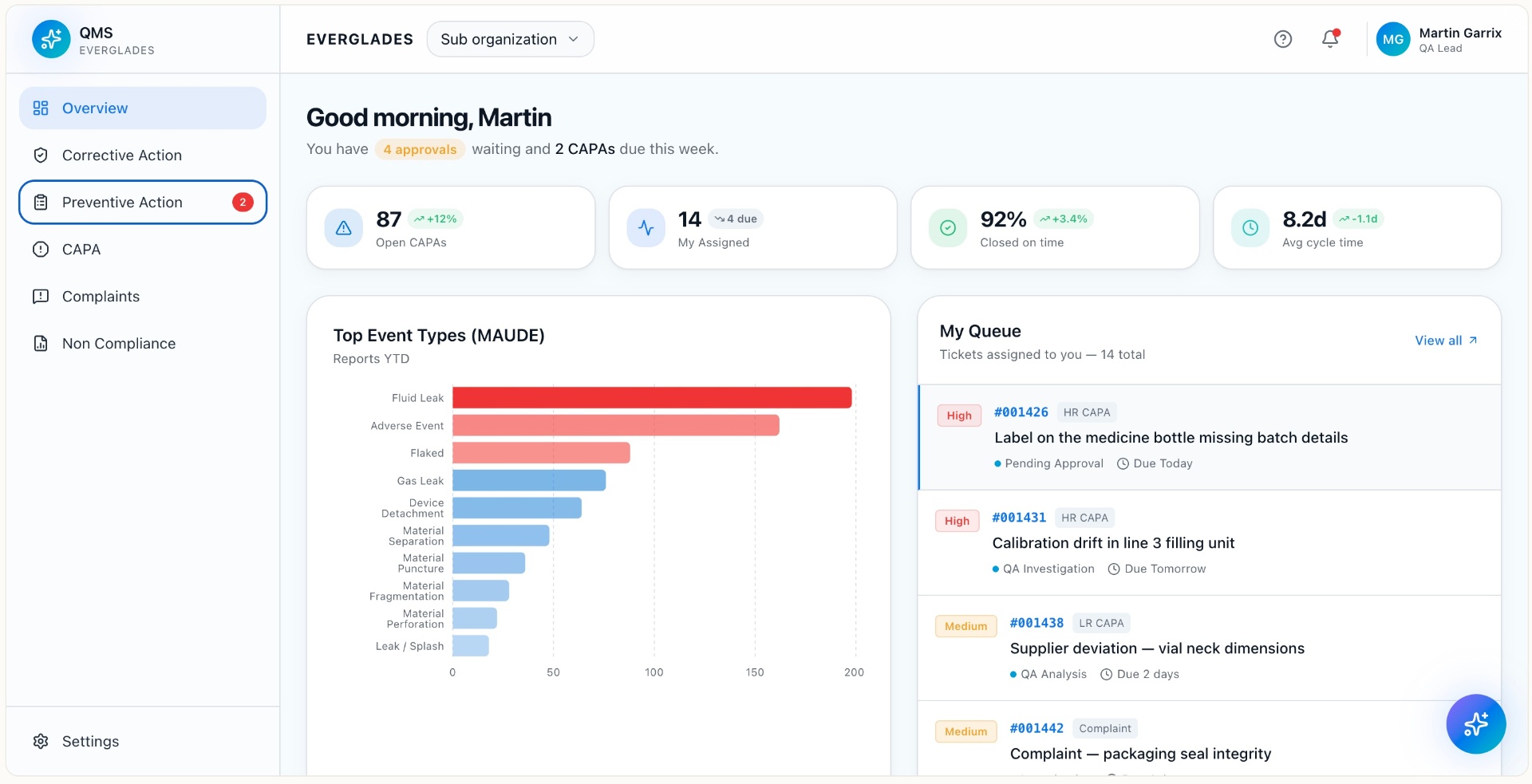Click the Flaked chart bar
The width and height of the screenshot is (1532, 784).
541,453
